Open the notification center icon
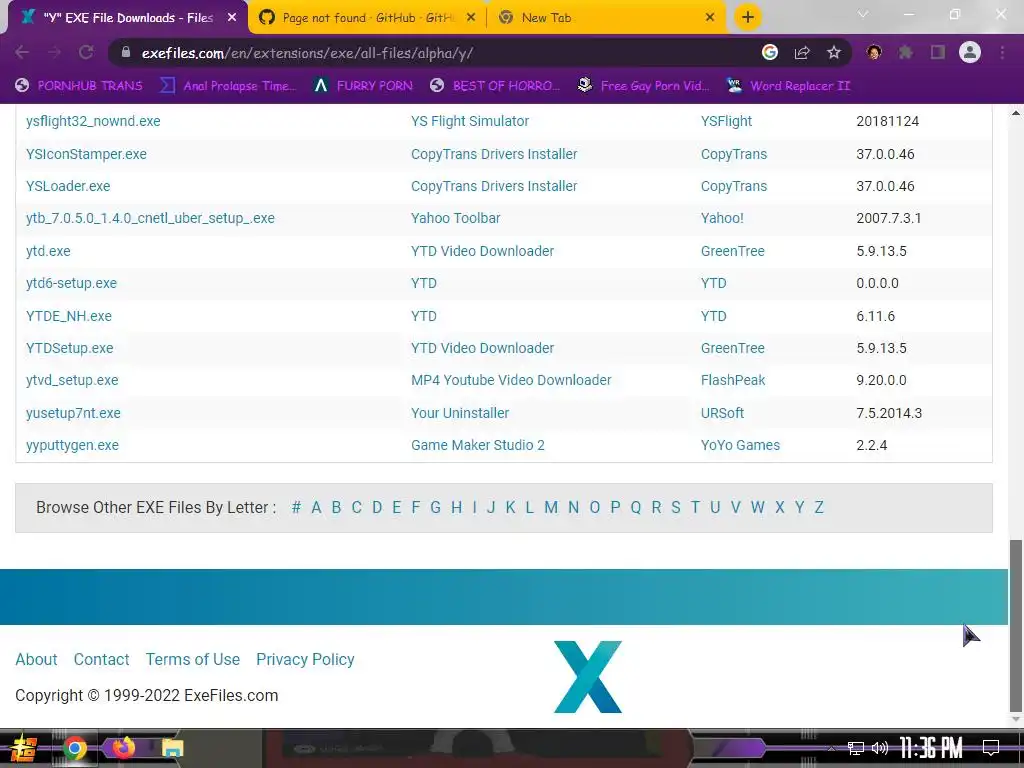 (991, 748)
